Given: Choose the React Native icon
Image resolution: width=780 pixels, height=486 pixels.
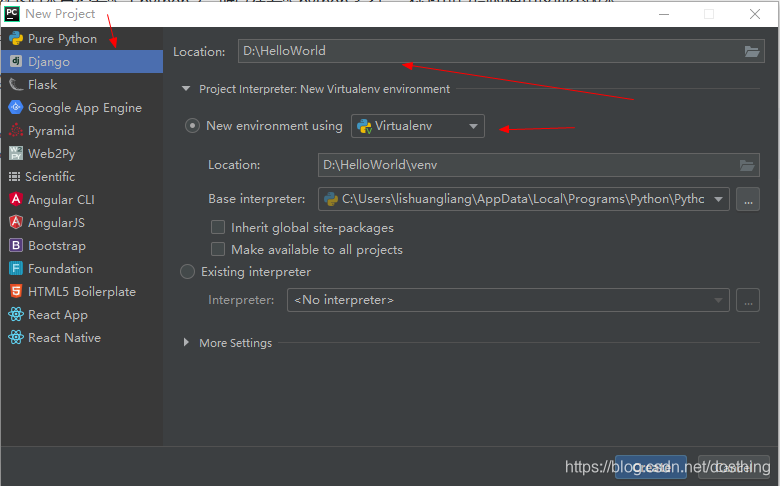Looking at the screenshot, I should (16, 337).
